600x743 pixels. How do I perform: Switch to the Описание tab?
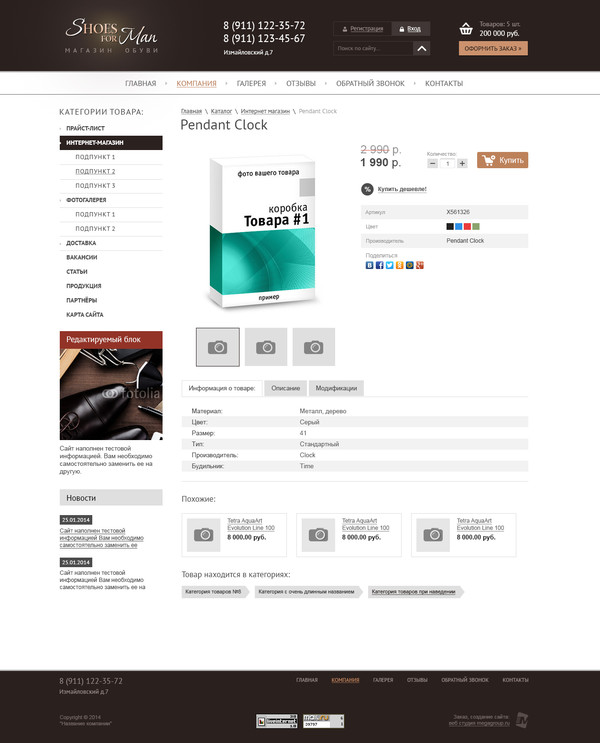pyautogui.click(x=285, y=388)
